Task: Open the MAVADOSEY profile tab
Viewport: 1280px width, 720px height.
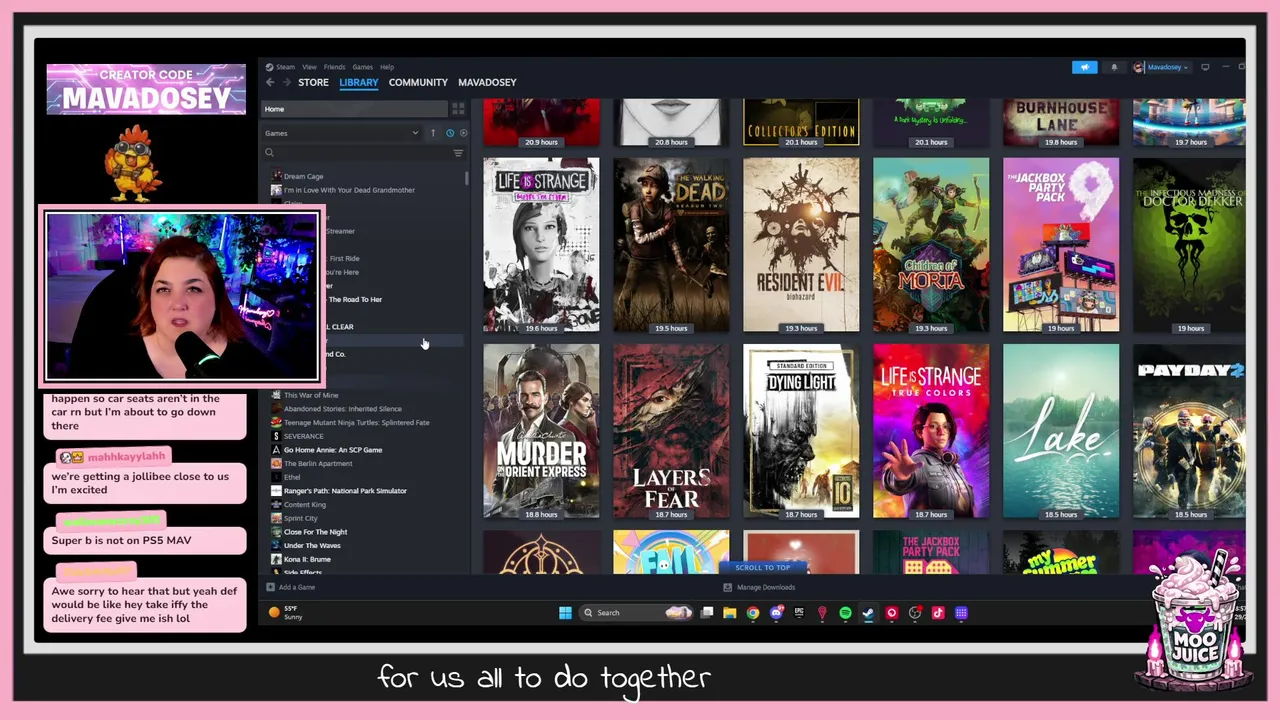Action: 487,82
